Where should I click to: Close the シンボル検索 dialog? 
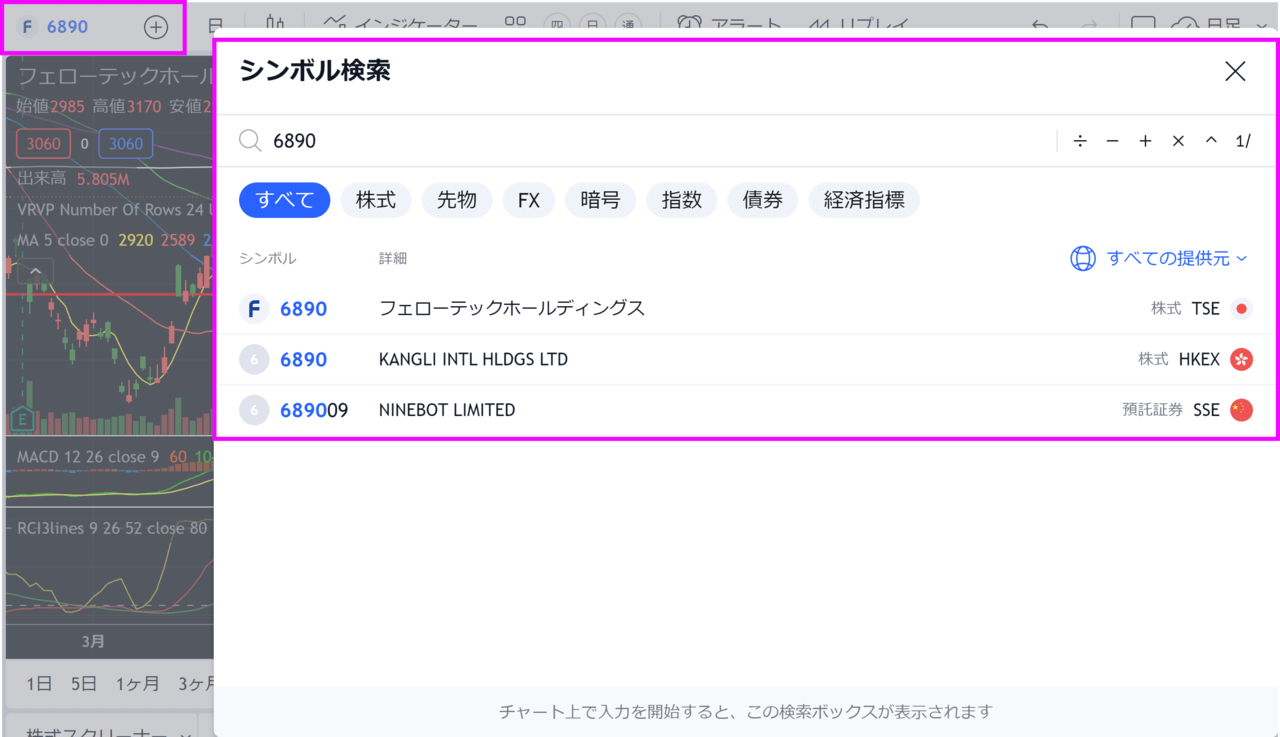1235,71
